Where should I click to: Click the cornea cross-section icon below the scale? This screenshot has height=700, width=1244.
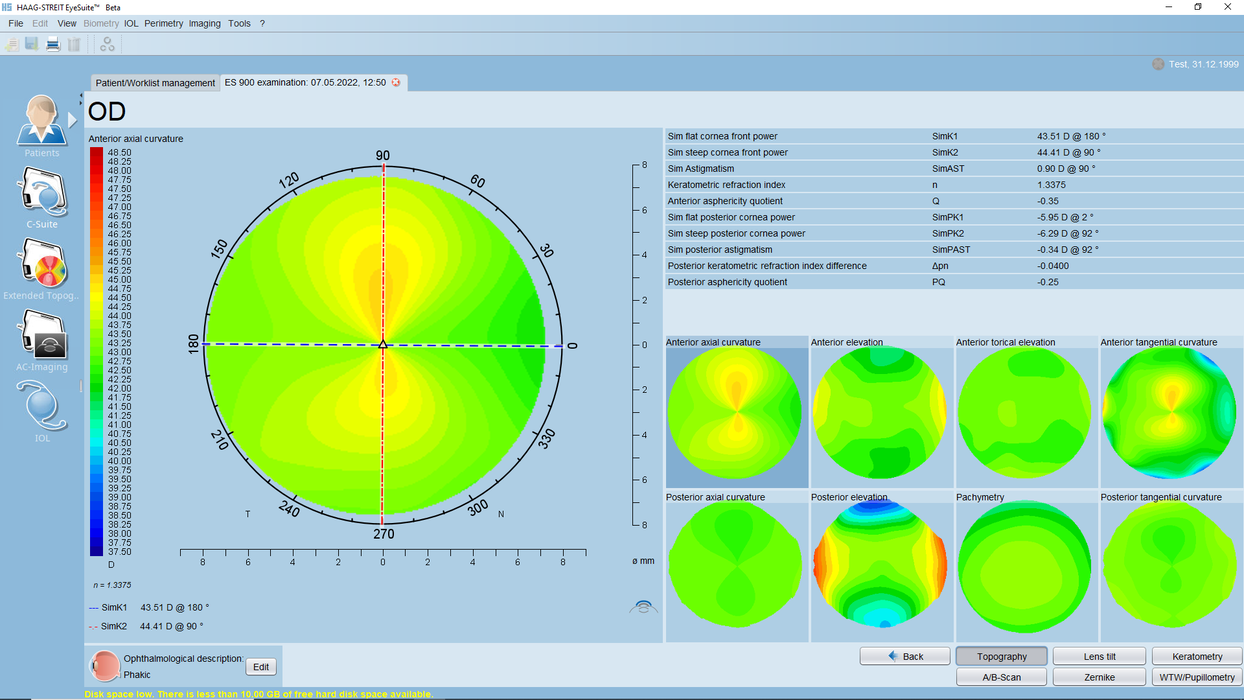click(x=643, y=606)
